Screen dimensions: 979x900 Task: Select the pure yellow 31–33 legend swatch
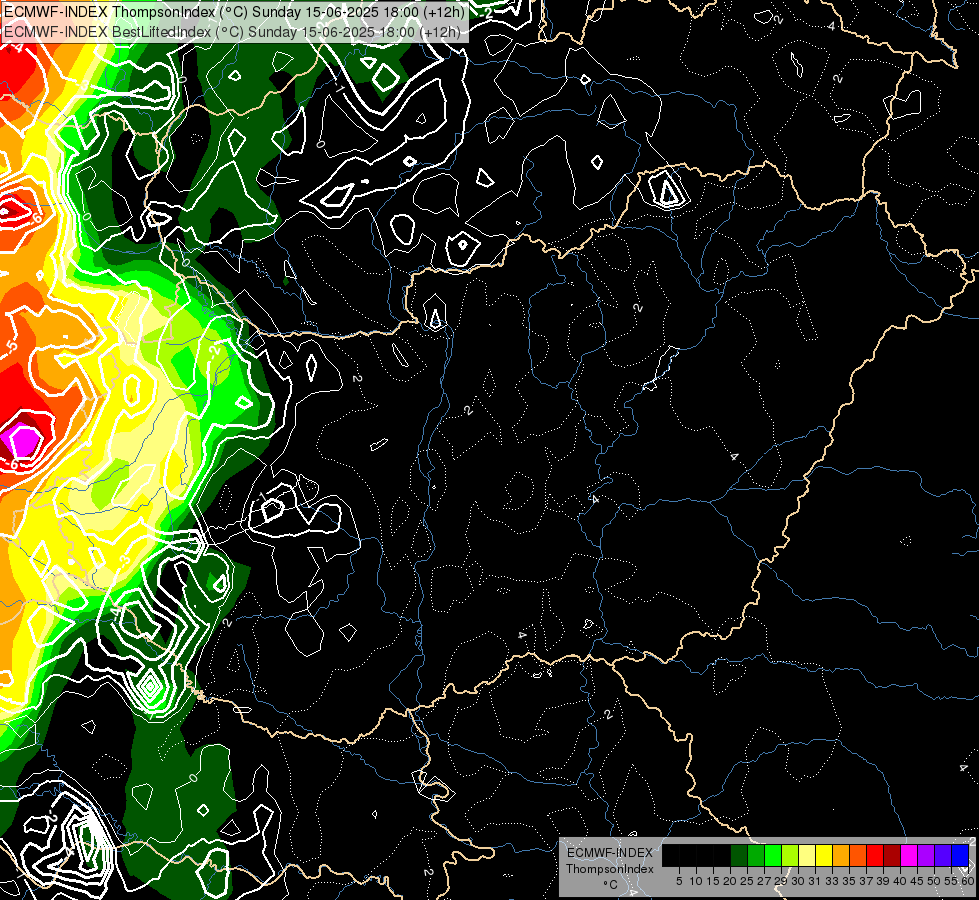click(x=824, y=856)
